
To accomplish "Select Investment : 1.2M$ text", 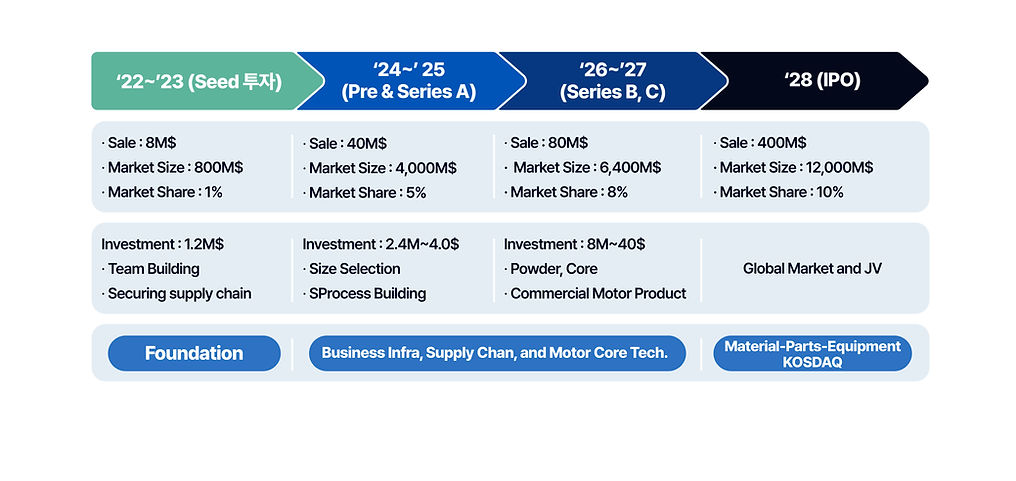I will coord(162,244).
